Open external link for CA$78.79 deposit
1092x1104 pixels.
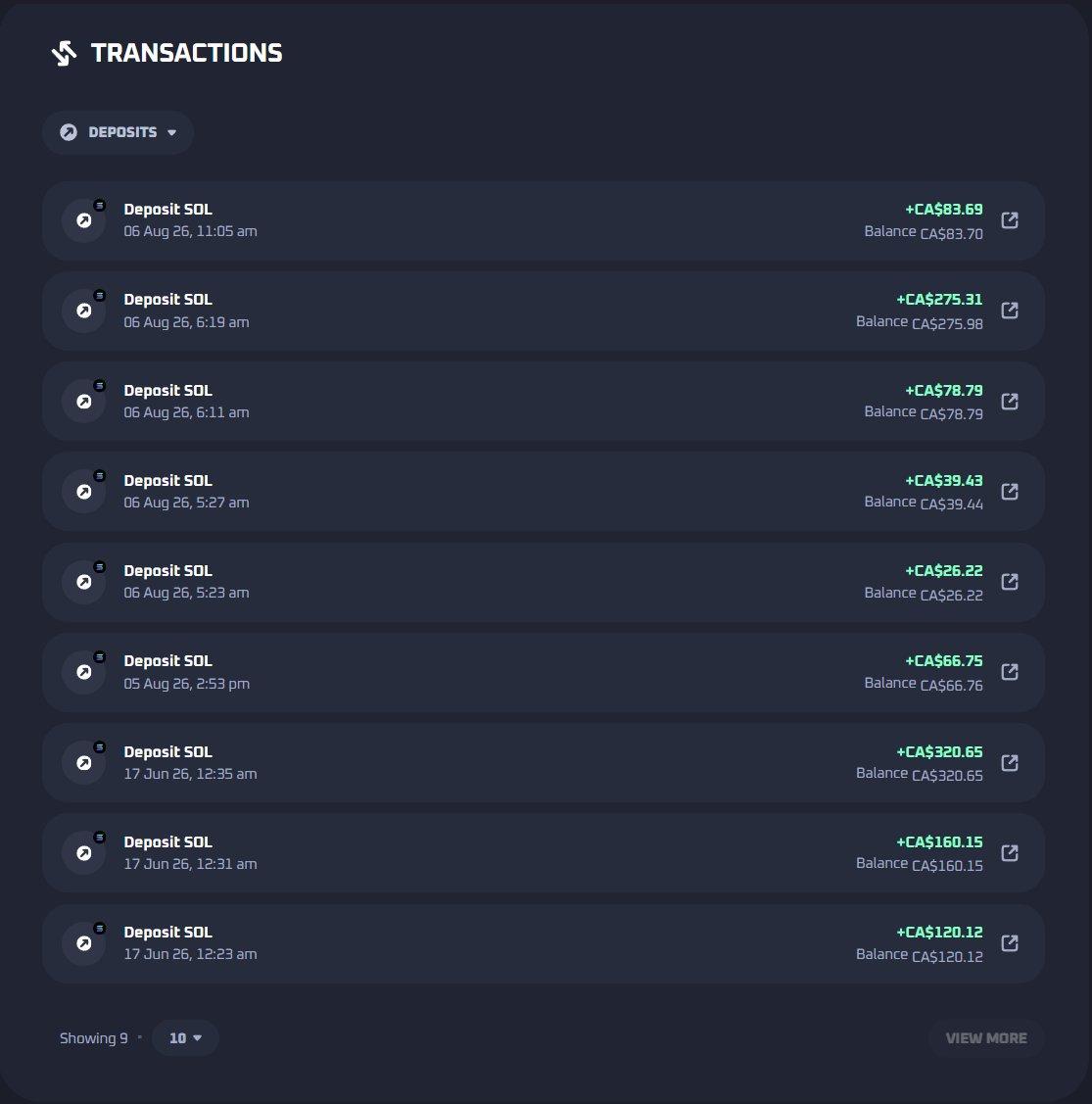pos(1010,402)
